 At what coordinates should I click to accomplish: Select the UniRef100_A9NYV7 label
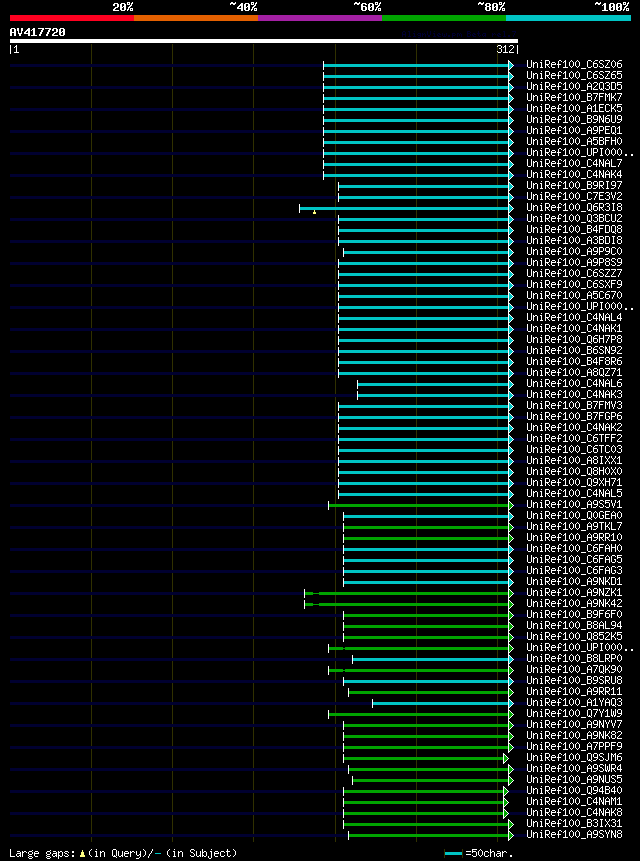point(574,724)
